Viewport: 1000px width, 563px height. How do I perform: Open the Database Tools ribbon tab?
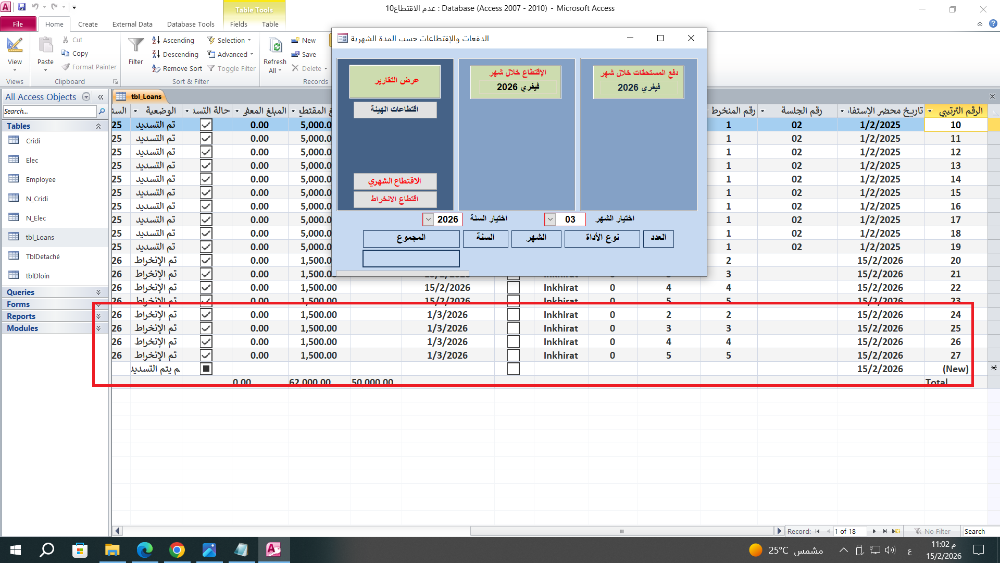point(193,24)
